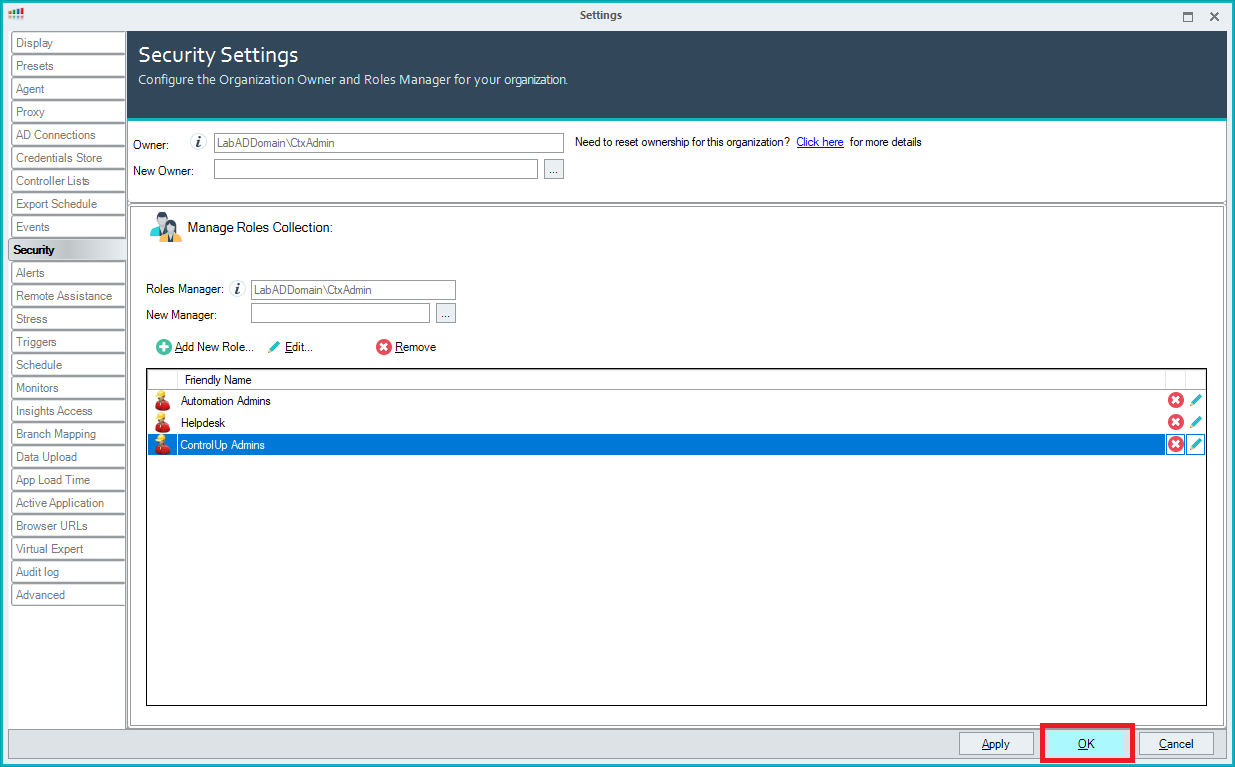Follow the 'Click here' reset ownership link

[819, 143]
